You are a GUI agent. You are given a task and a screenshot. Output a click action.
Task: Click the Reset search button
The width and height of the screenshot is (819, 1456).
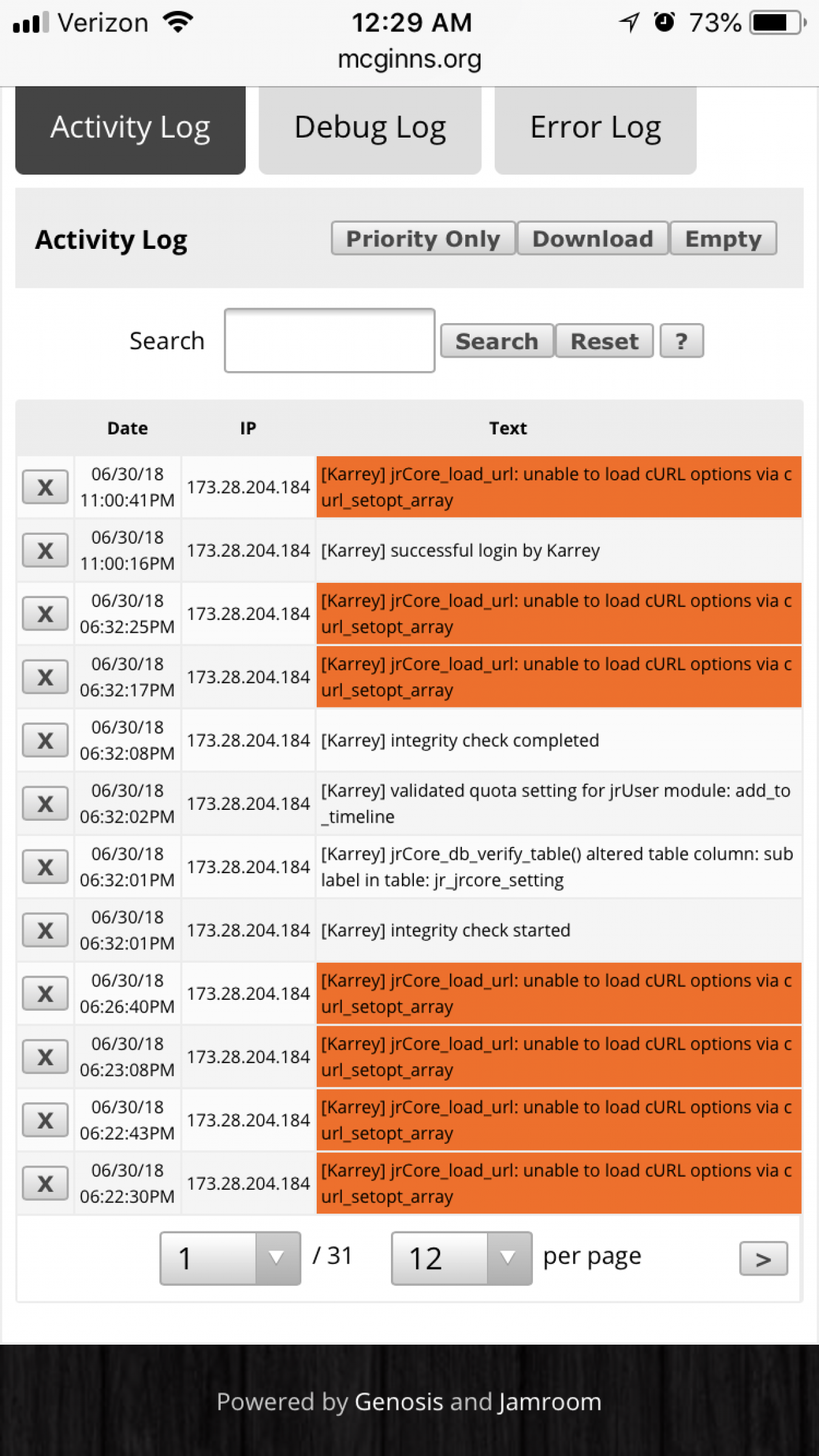coord(604,341)
